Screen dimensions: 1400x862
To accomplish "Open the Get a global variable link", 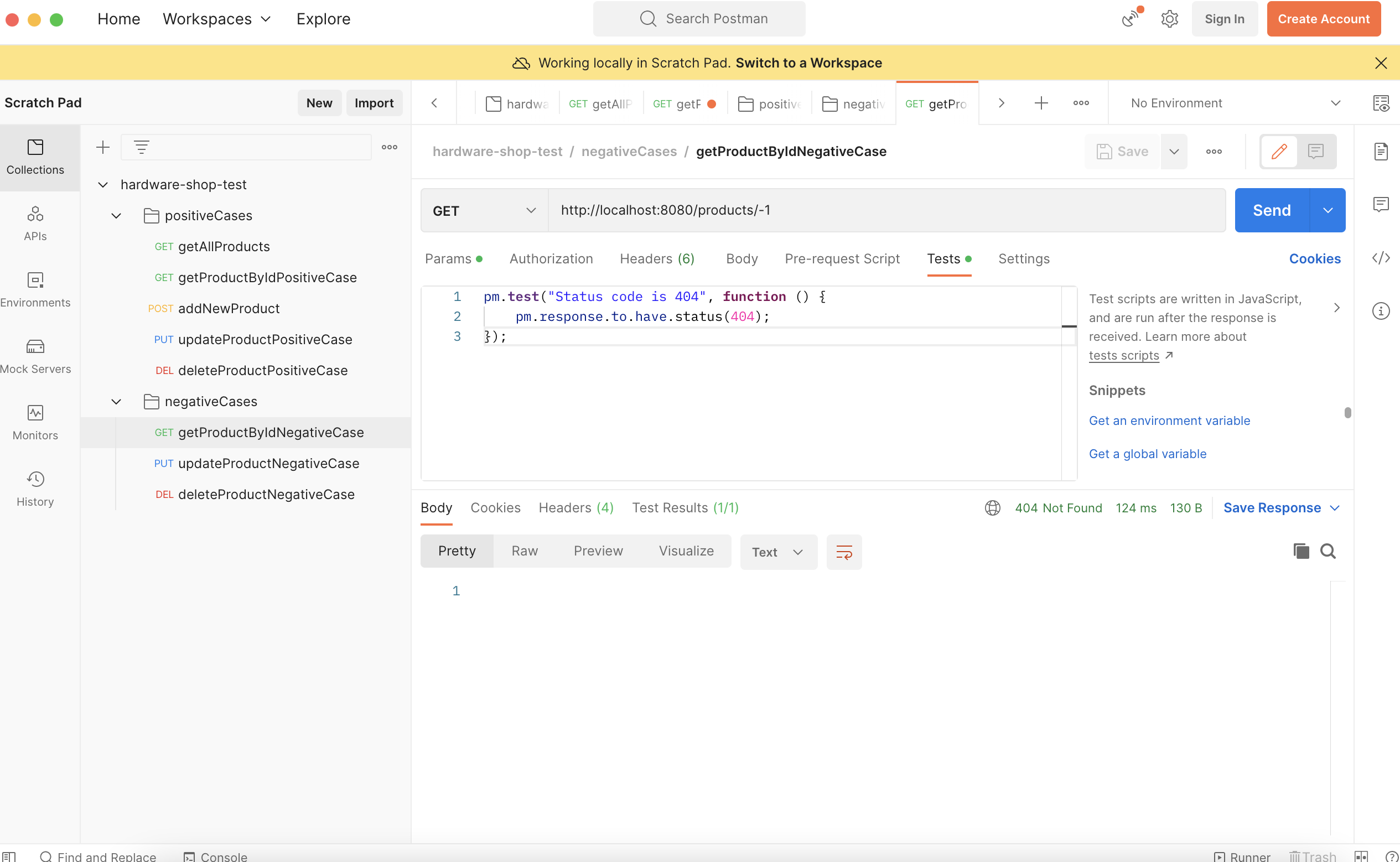I will point(1148,453).
